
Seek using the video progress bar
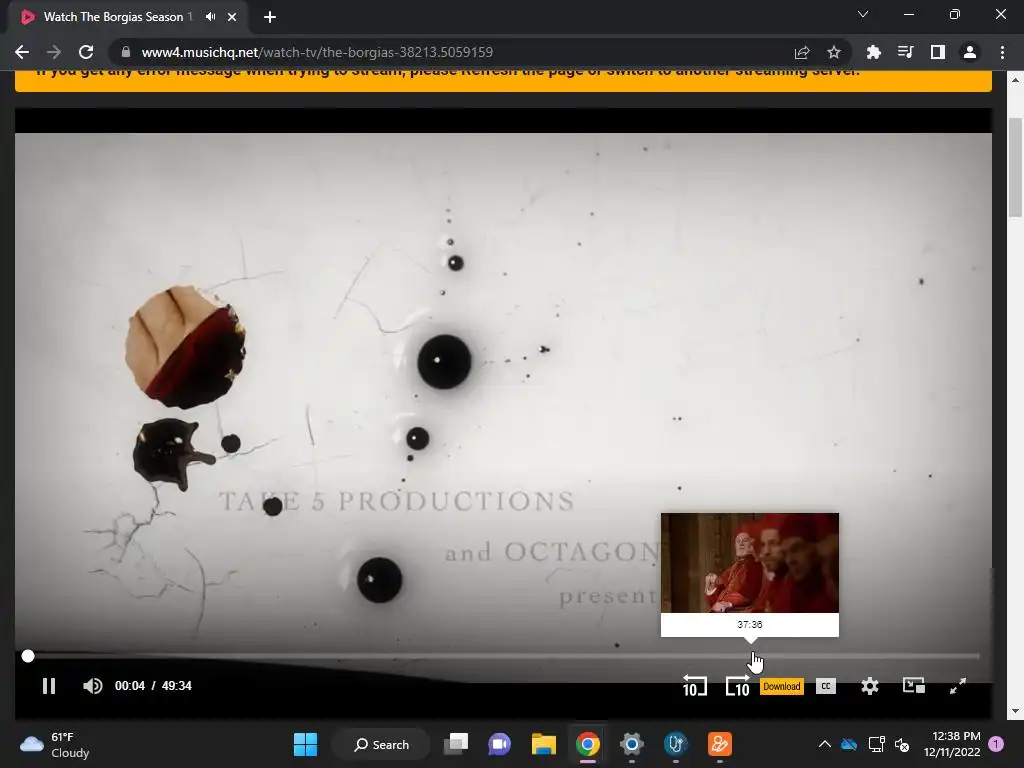point(503,656)
